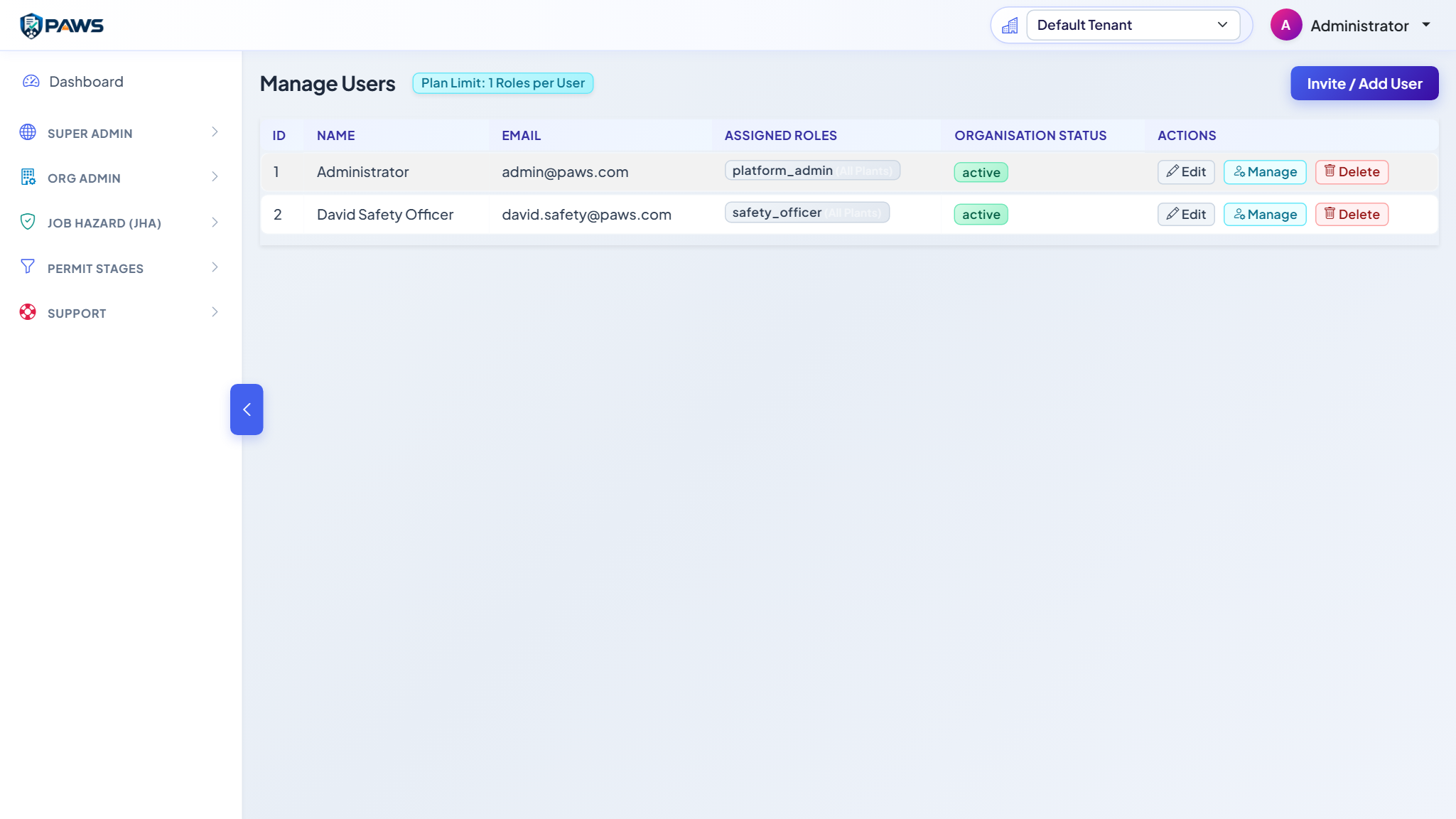Click the Permit Stages funnel icon

28,267
